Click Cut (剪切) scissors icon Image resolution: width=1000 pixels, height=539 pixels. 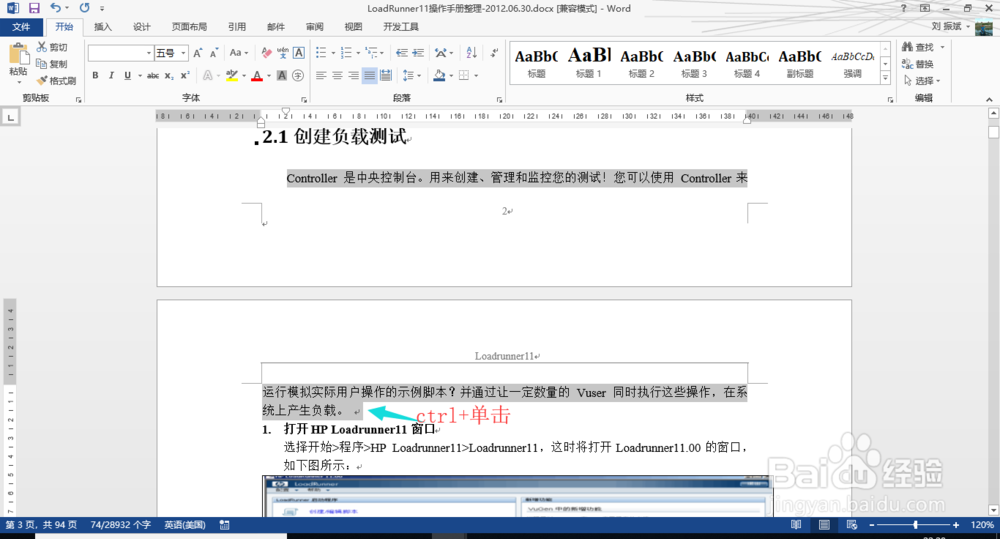[41, 47]
